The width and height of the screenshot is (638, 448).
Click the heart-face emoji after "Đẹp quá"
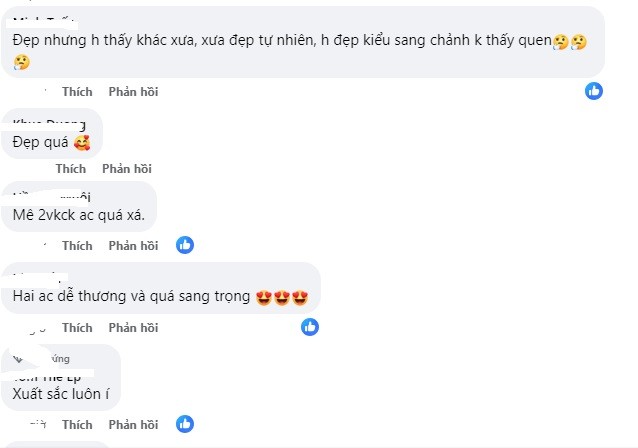click(x=82, y=143)
